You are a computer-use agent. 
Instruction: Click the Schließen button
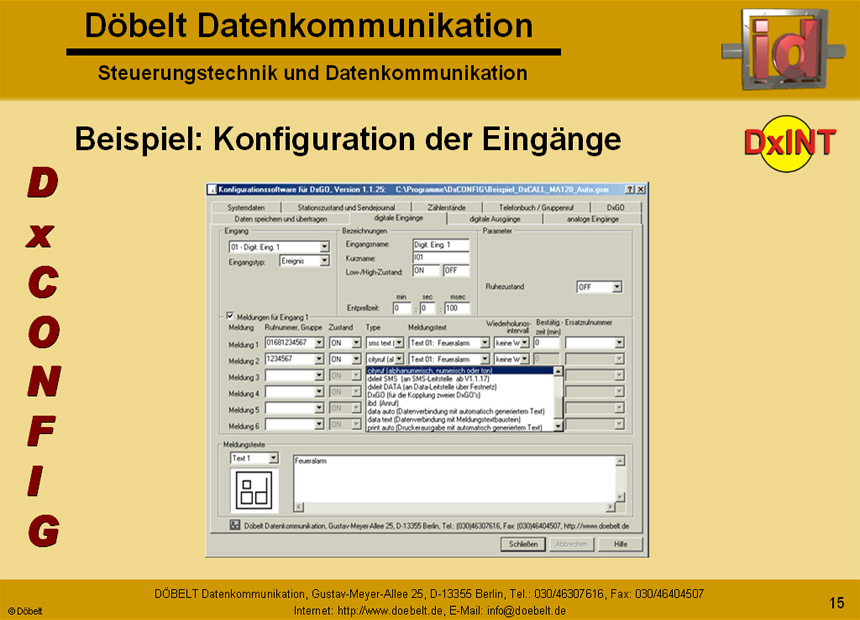(523, 544)
